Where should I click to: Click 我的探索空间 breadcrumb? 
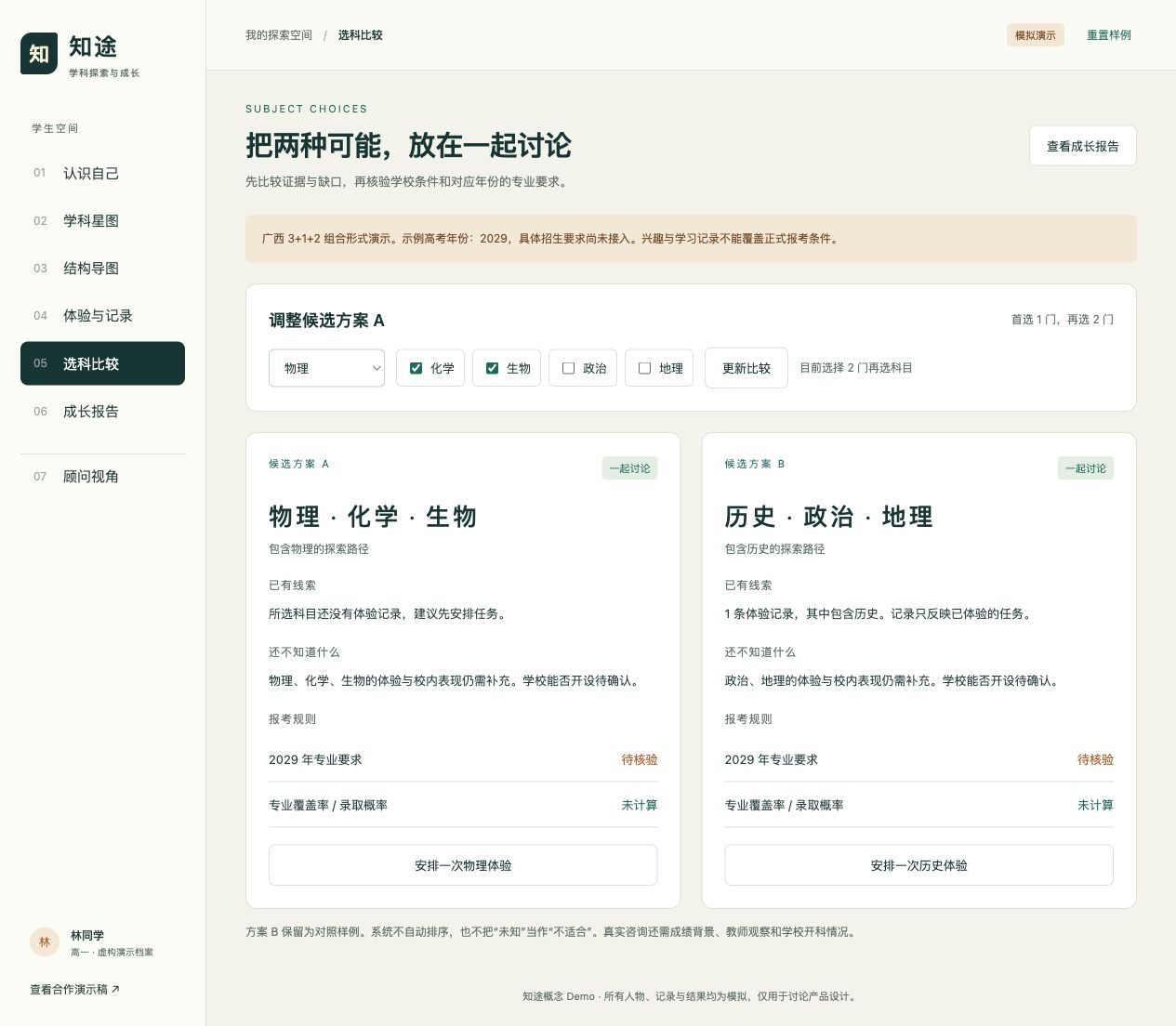(279, 35)
